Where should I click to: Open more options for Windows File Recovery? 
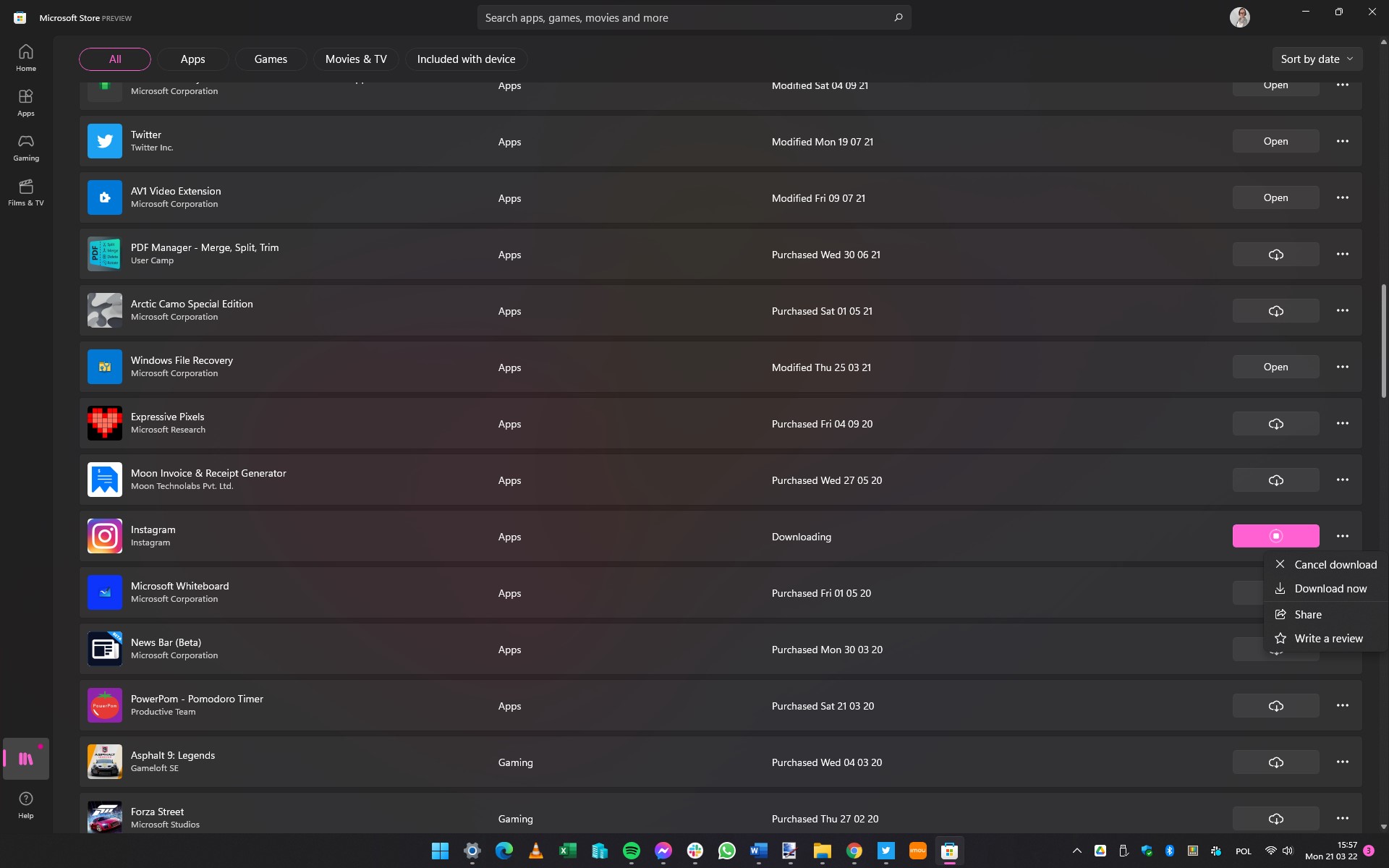point(1343,367)
